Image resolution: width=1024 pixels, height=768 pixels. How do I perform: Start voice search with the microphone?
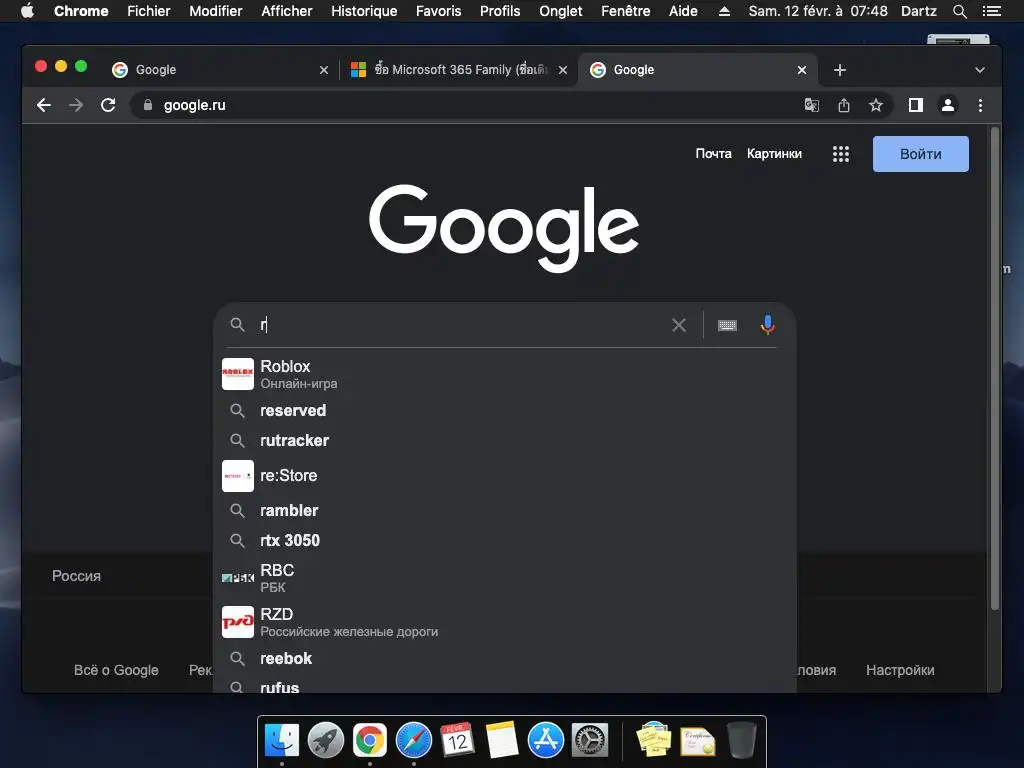tap(767, 325)
